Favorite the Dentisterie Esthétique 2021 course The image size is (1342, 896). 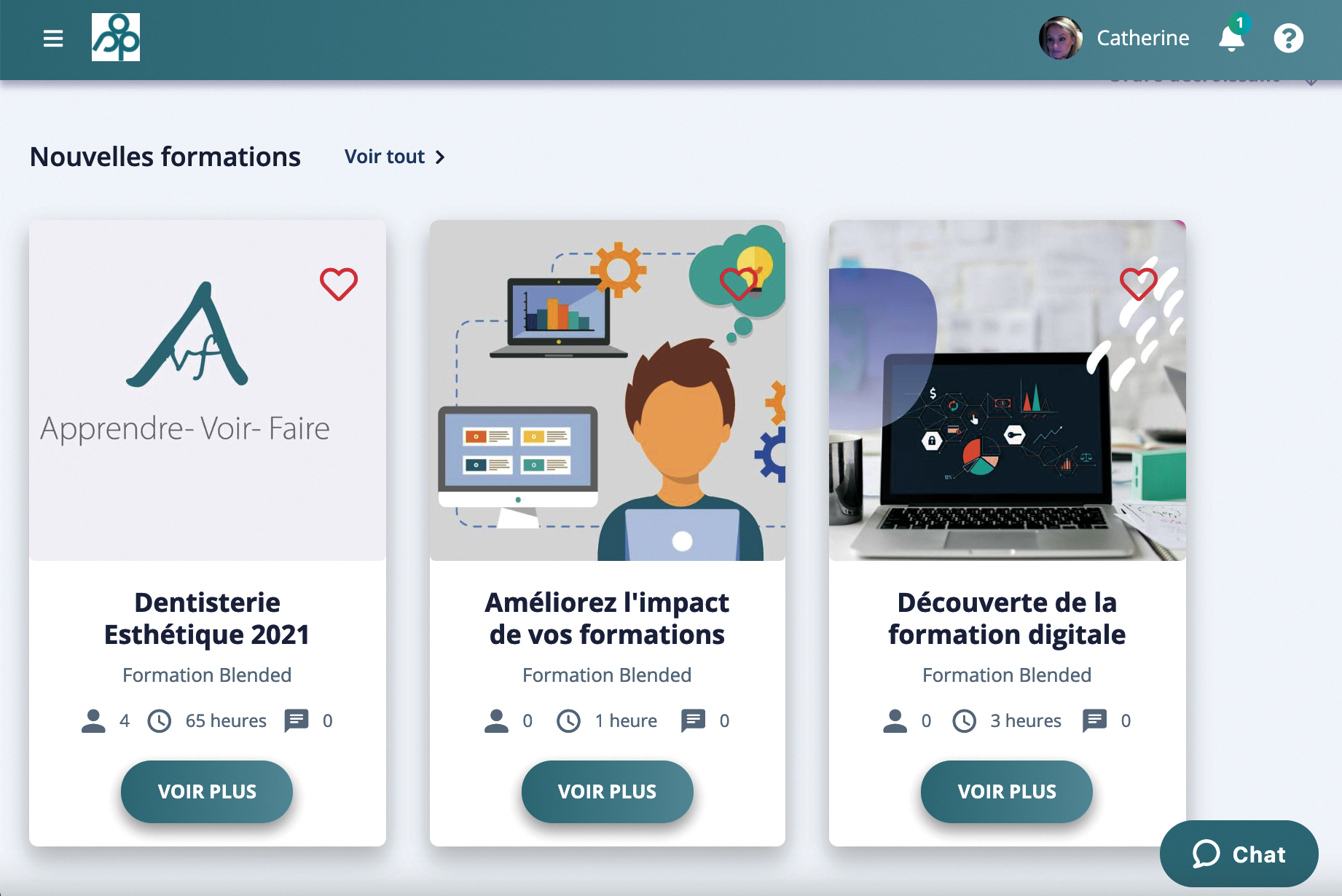point(339,284)
